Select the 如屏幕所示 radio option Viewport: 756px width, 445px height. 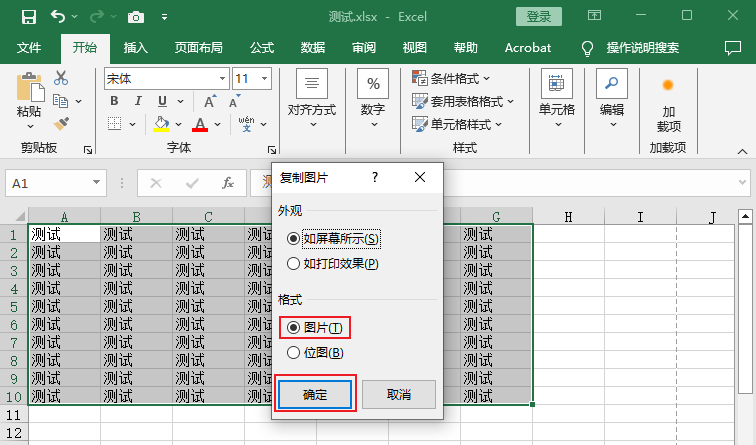coord(293,239)
